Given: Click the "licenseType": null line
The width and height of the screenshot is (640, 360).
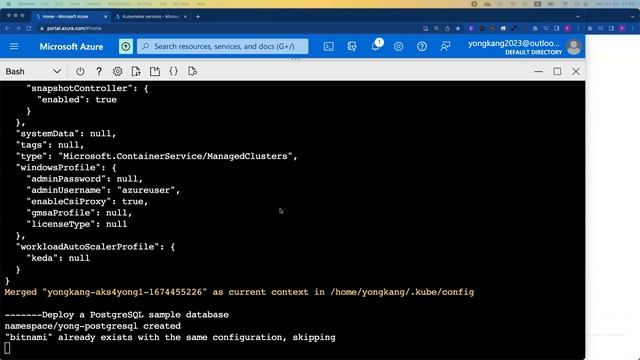Looking at the screenshot, I should point(77,224).
